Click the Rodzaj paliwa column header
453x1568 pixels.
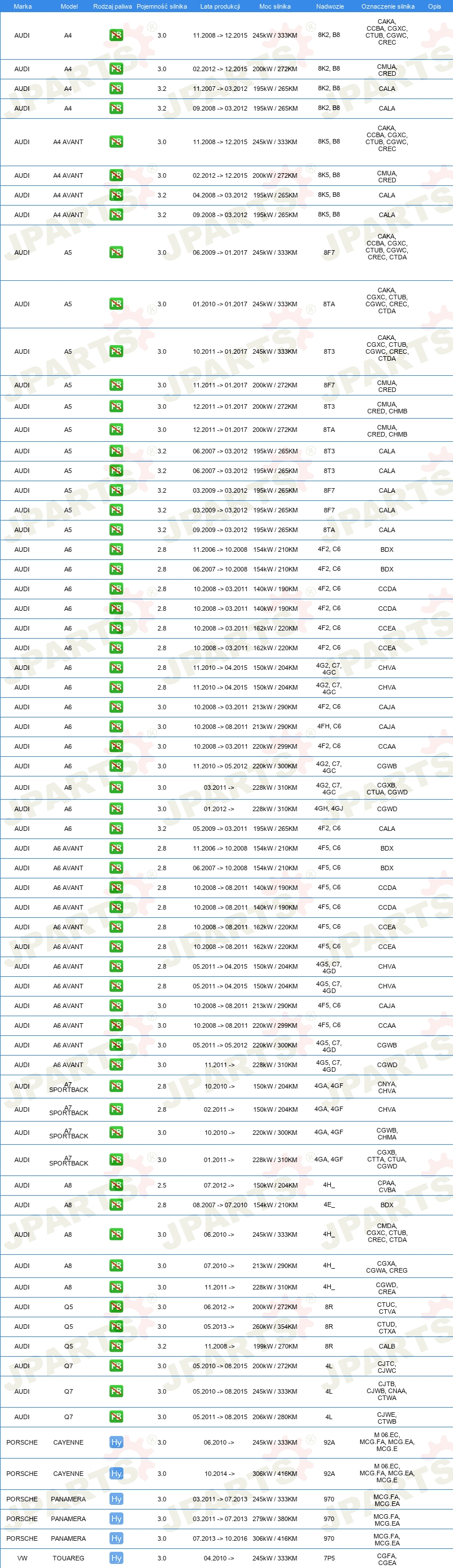(x=112, y=6)
